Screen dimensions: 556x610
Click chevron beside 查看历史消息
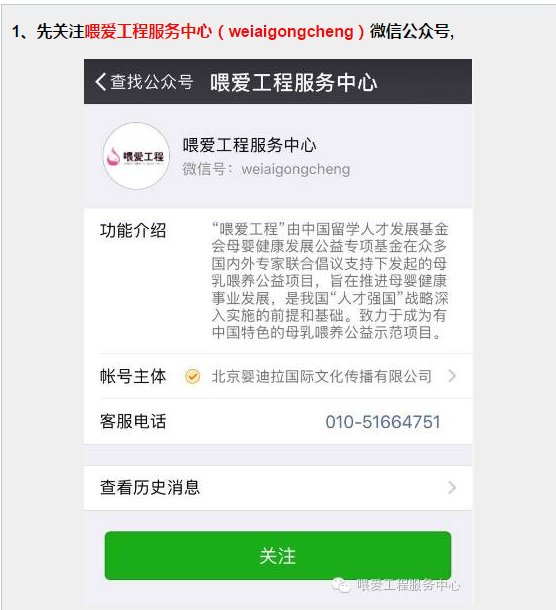click(x=452, y=487)
